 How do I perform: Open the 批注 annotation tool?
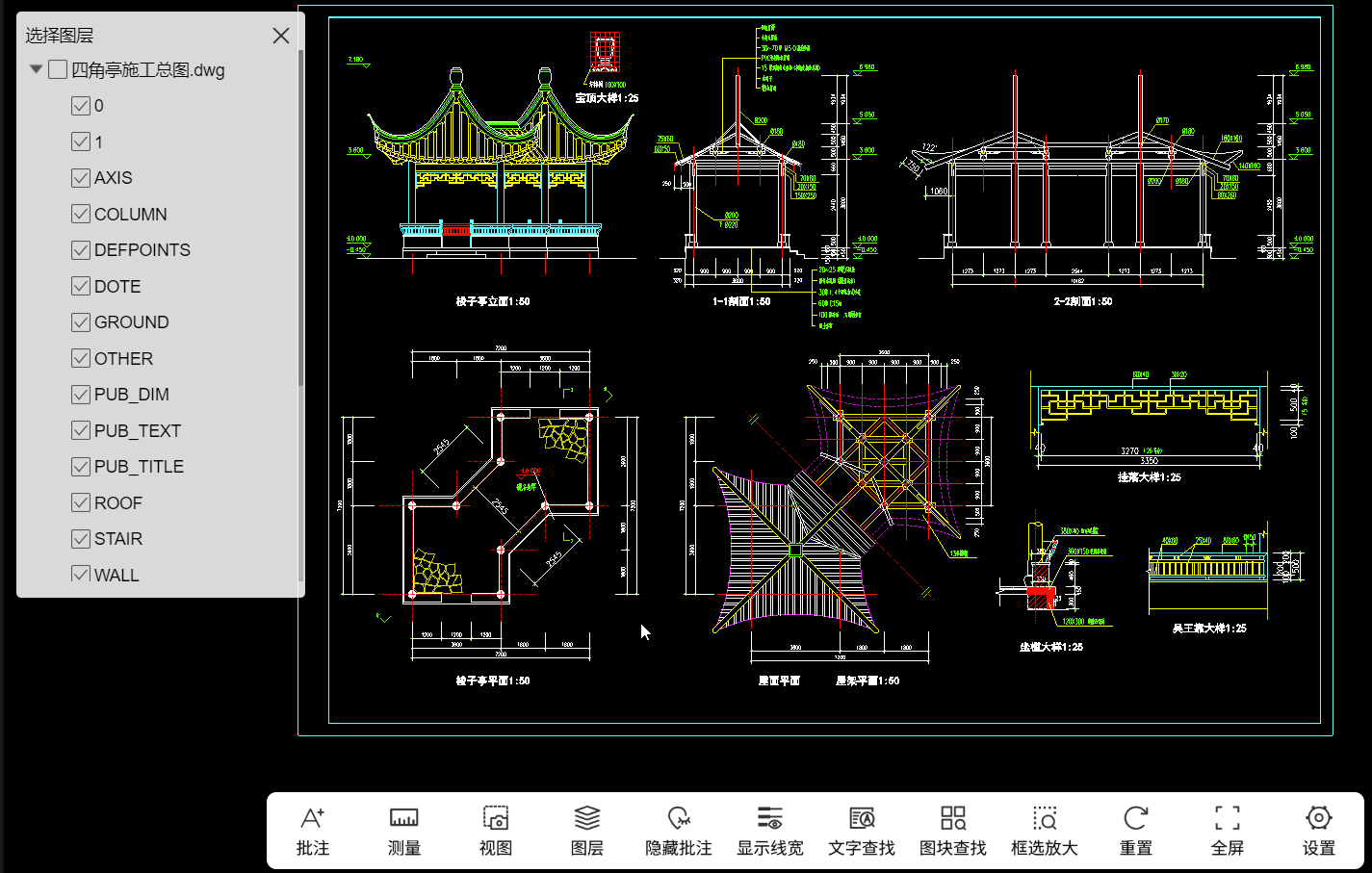[313, 831]
